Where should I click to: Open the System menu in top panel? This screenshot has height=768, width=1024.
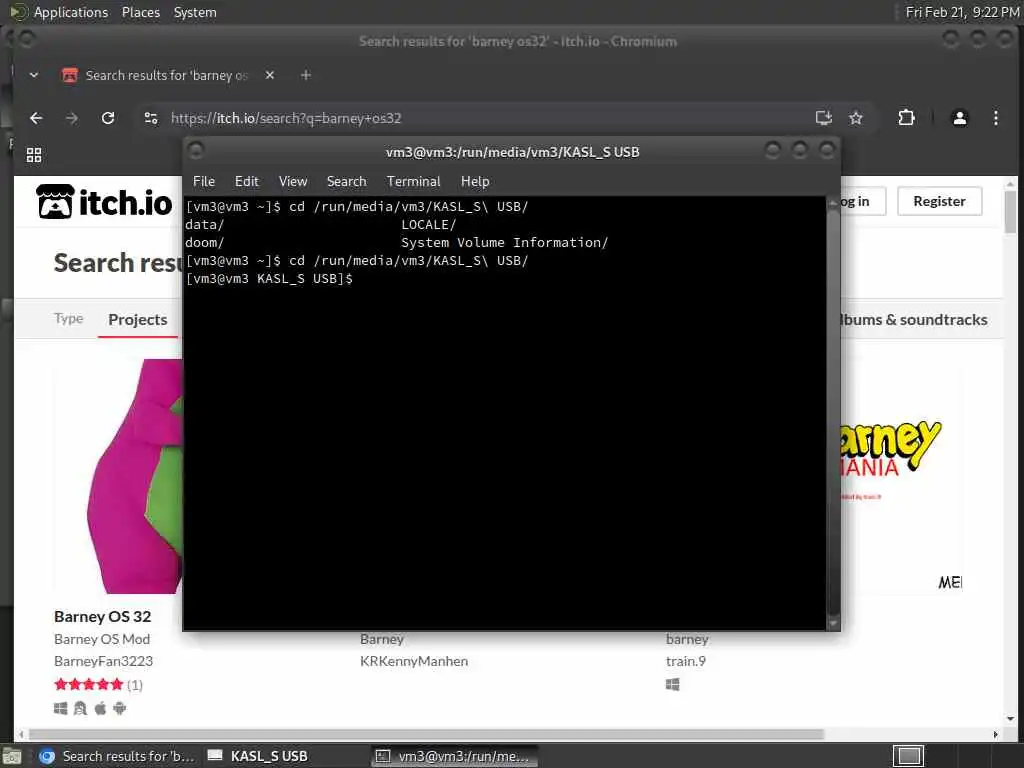click(x=195, y=12)
